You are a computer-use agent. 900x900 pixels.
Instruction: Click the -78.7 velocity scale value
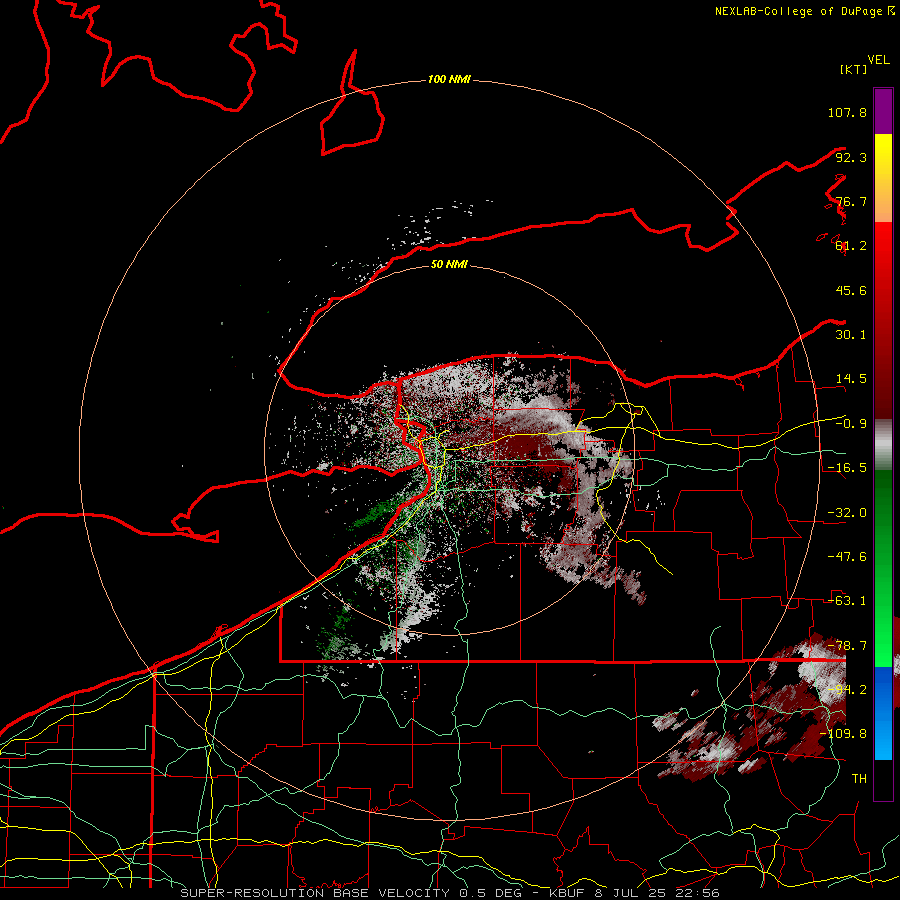tap(847, 646)
